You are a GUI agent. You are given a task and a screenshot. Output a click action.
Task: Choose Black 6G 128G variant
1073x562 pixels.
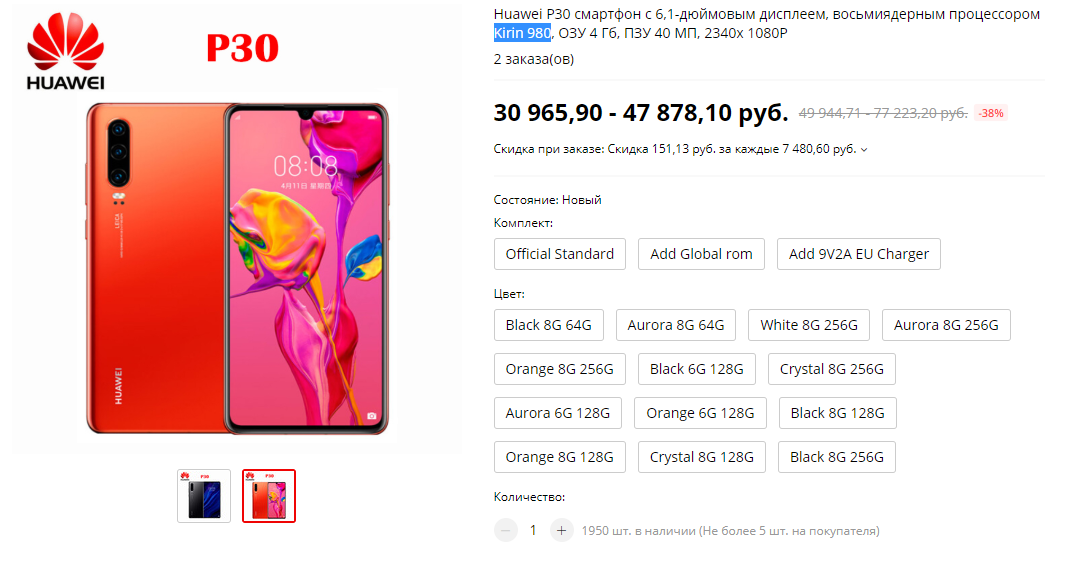click(x=697, y=369)
